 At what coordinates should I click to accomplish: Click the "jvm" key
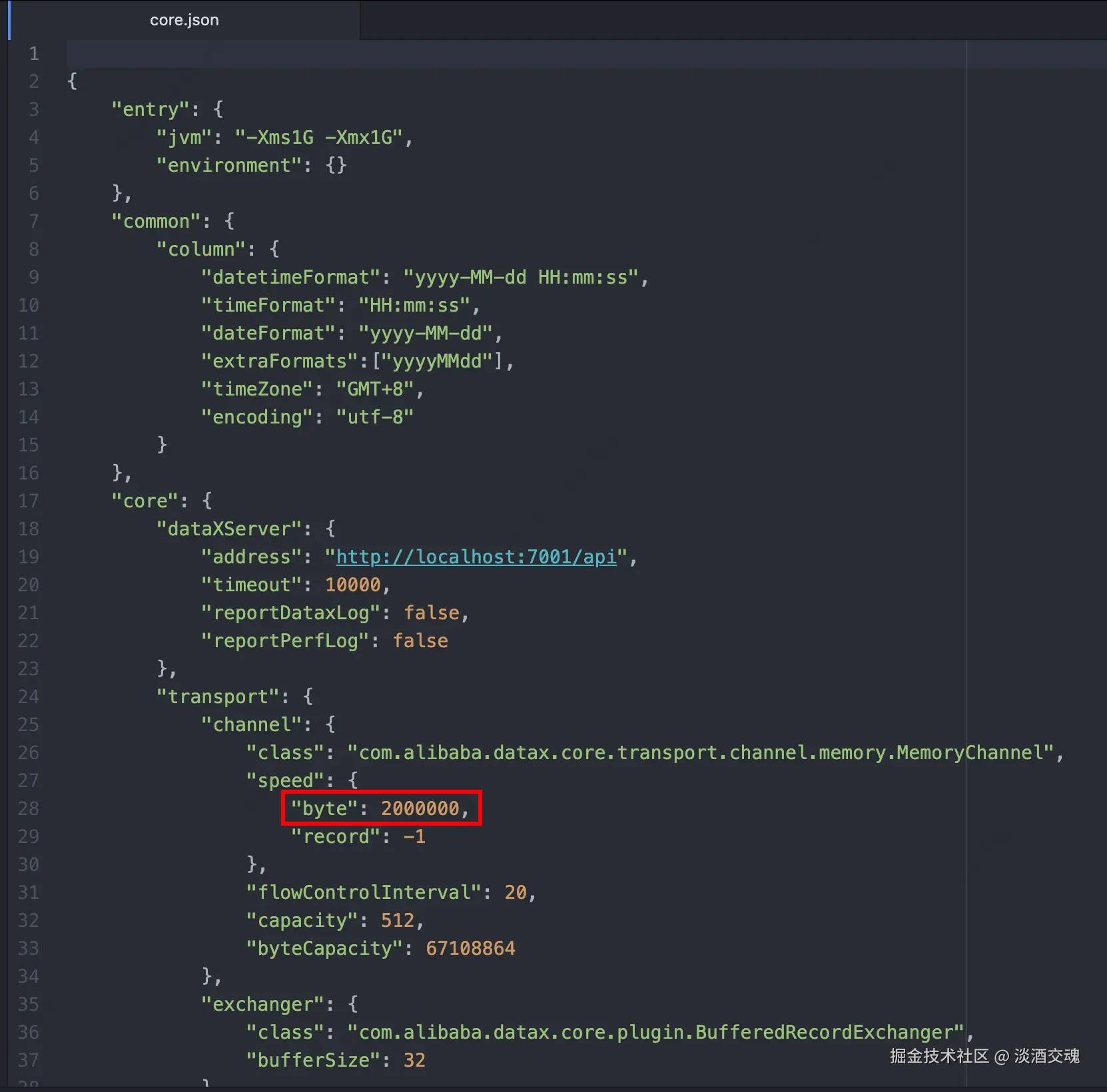(184, 137)
